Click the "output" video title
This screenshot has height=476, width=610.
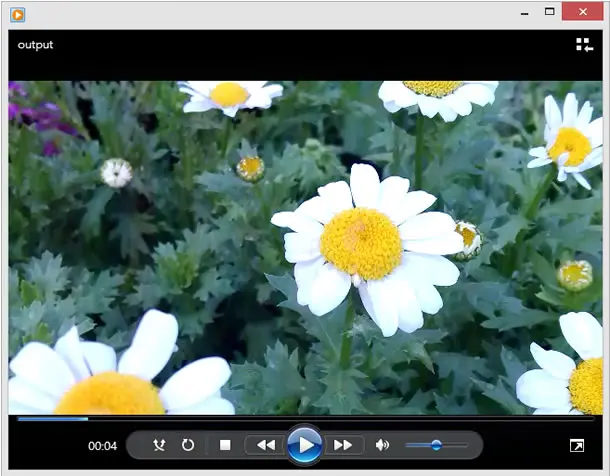point(35,45)
